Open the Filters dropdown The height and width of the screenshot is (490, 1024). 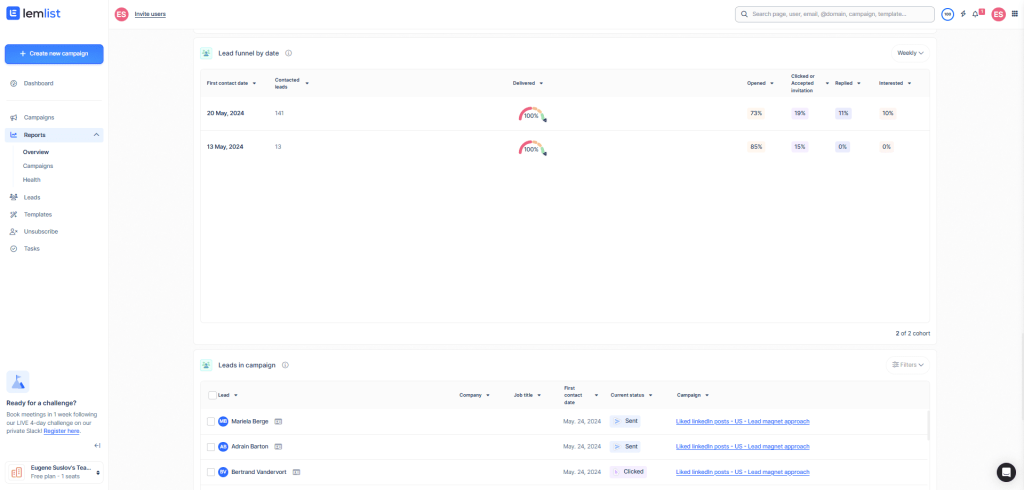[x=907, y=365]
